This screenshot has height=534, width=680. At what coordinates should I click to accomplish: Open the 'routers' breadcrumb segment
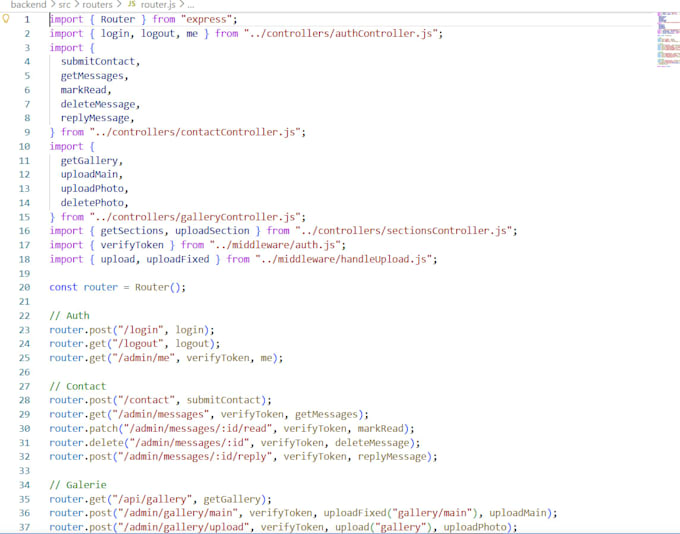click(97, 5)
